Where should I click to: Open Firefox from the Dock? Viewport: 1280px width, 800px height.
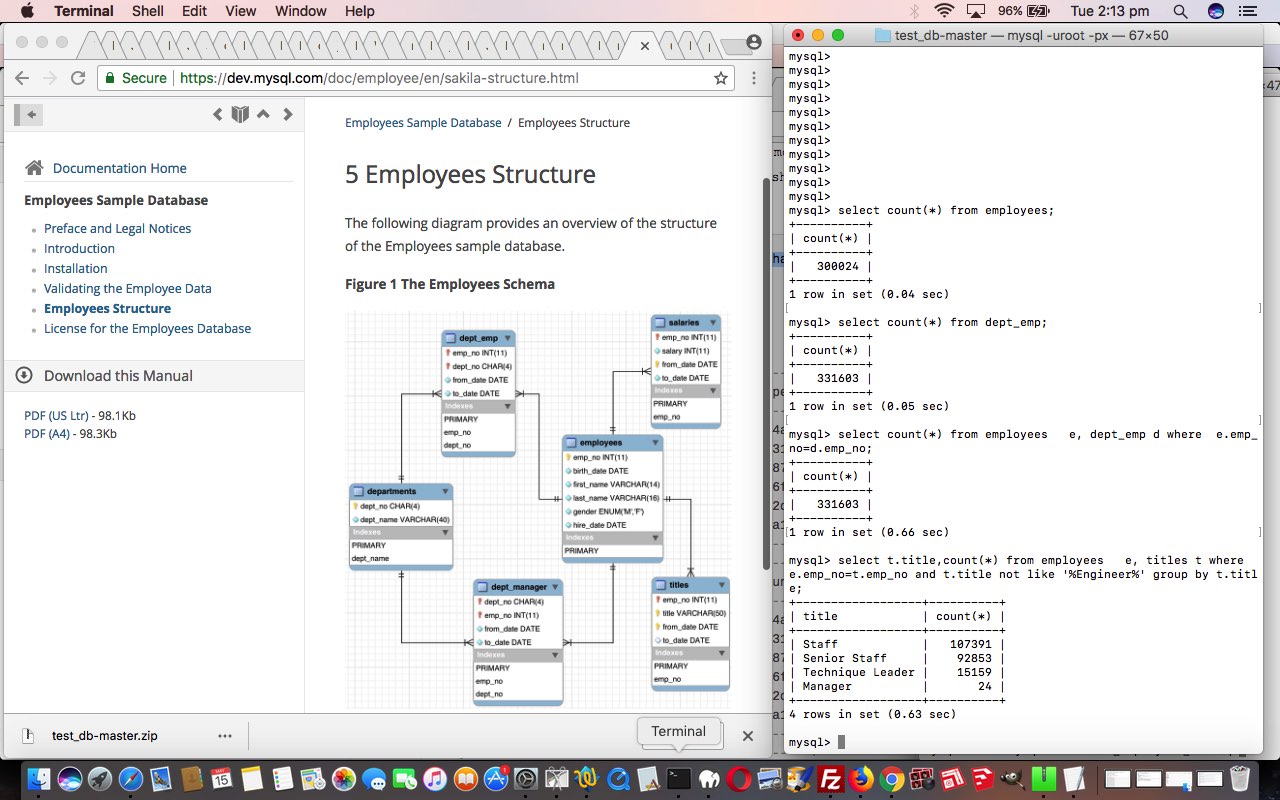coord(861,779)
